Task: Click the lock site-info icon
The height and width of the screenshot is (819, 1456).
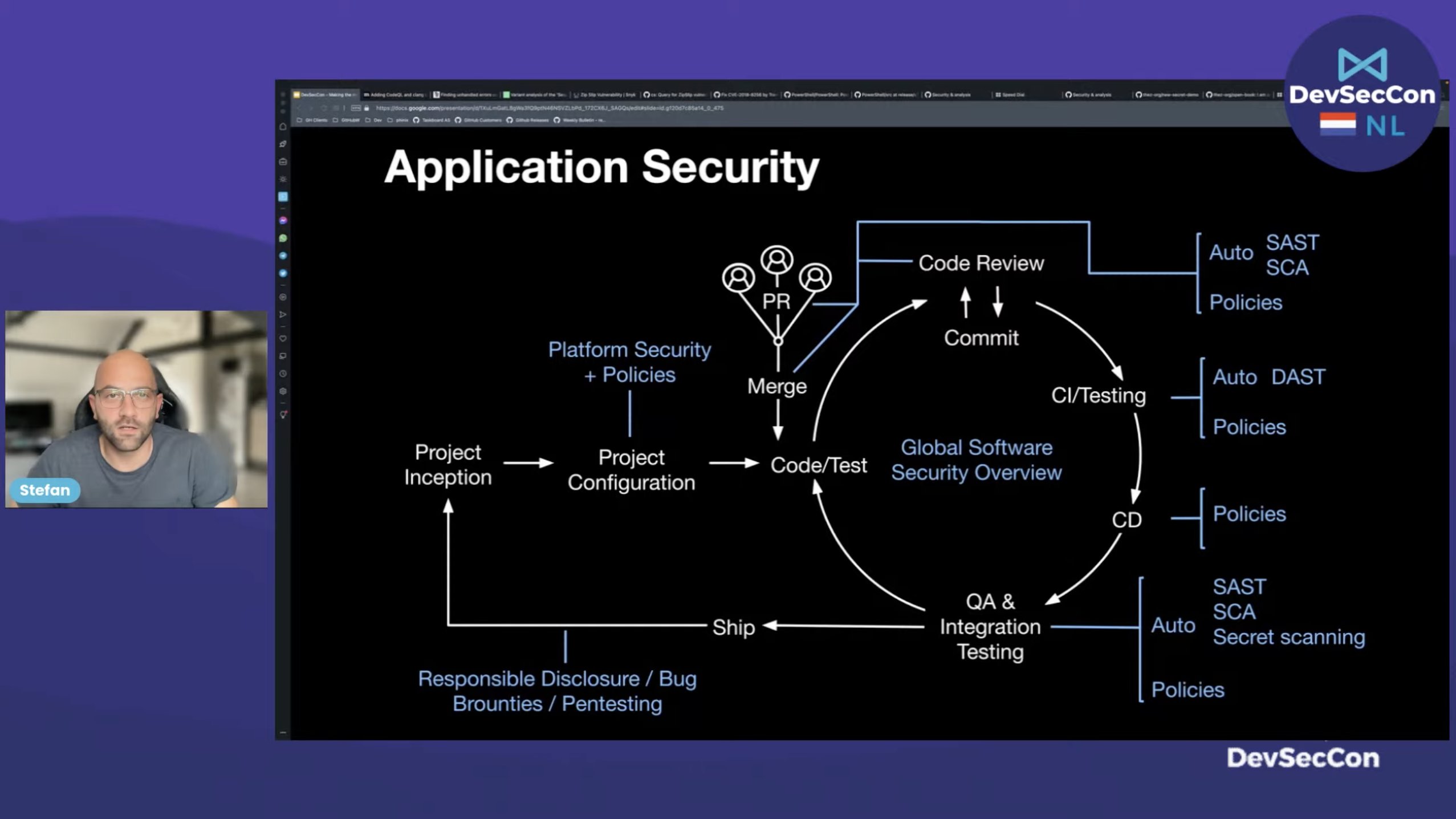Action: (367, 108)
